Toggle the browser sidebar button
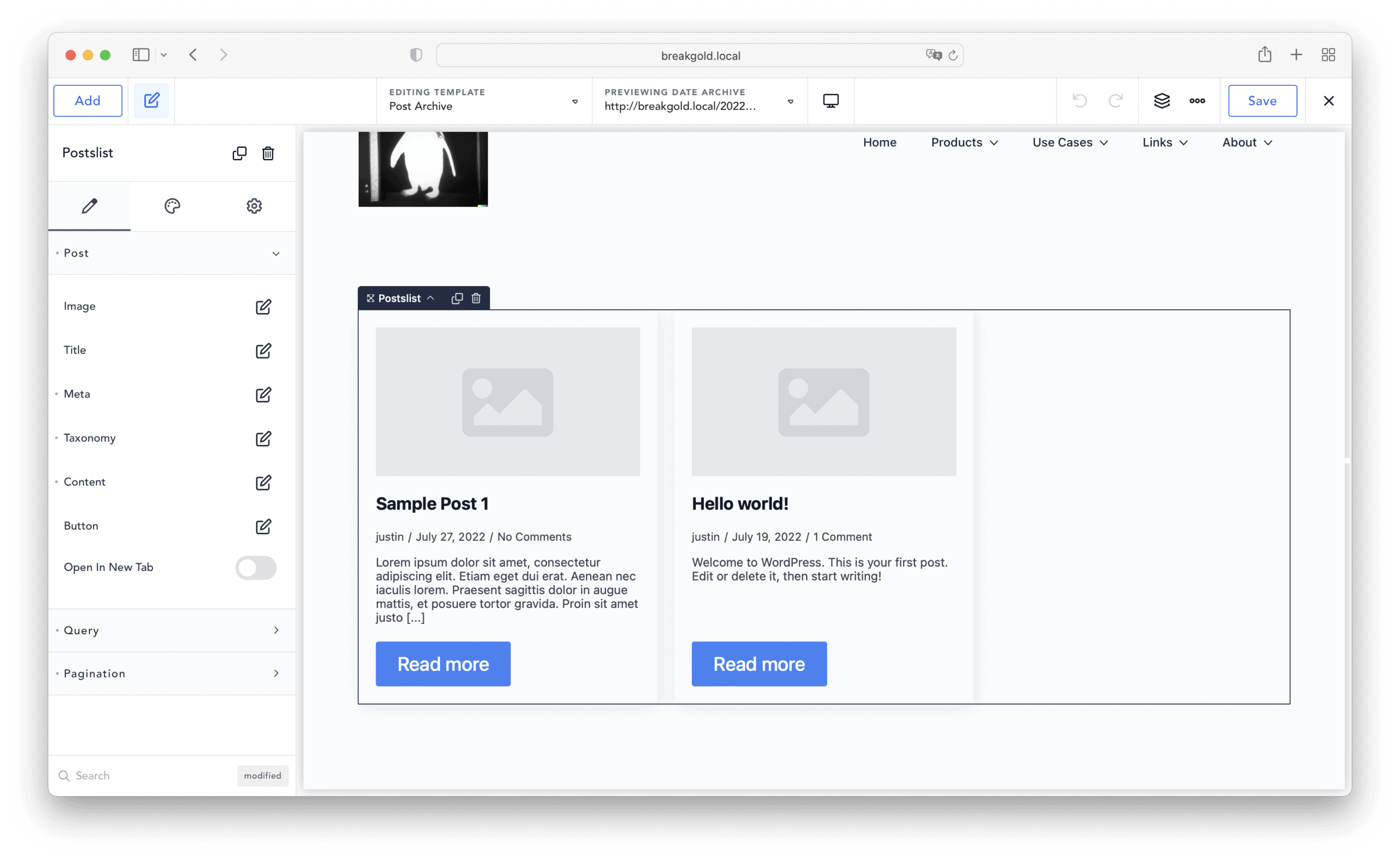The height and width of the screenshot is (860, 1400). click(x=141, y=55)
